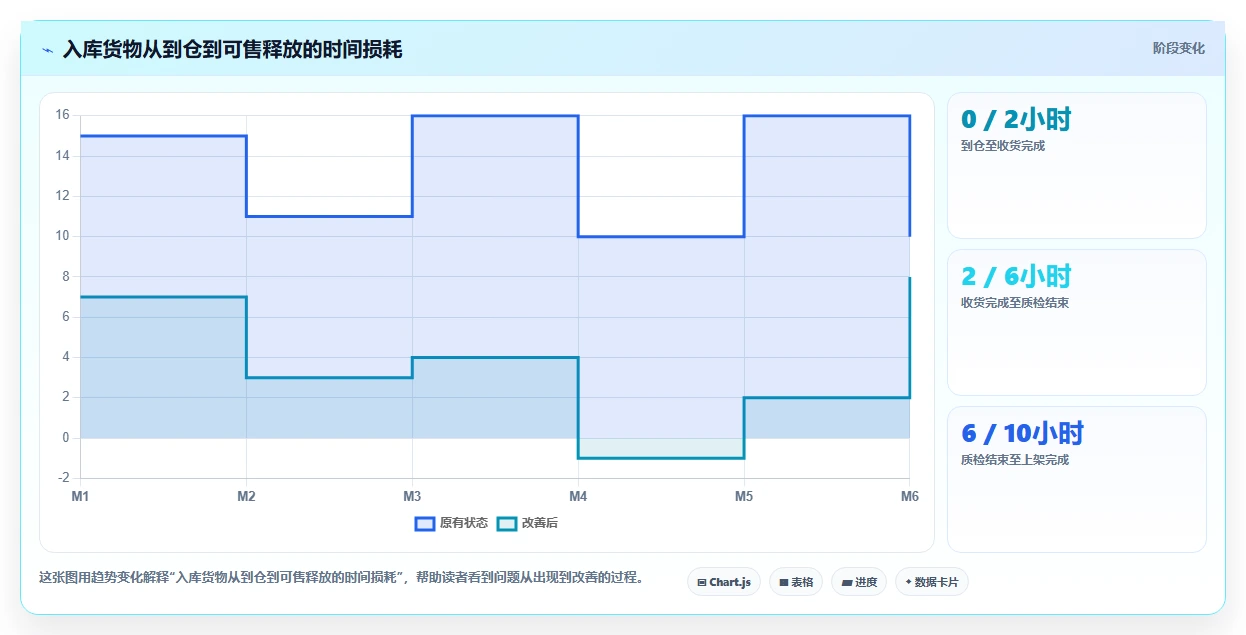
Task: Click the blue 原有状态 legend swatch
Action: click(425, 524)
